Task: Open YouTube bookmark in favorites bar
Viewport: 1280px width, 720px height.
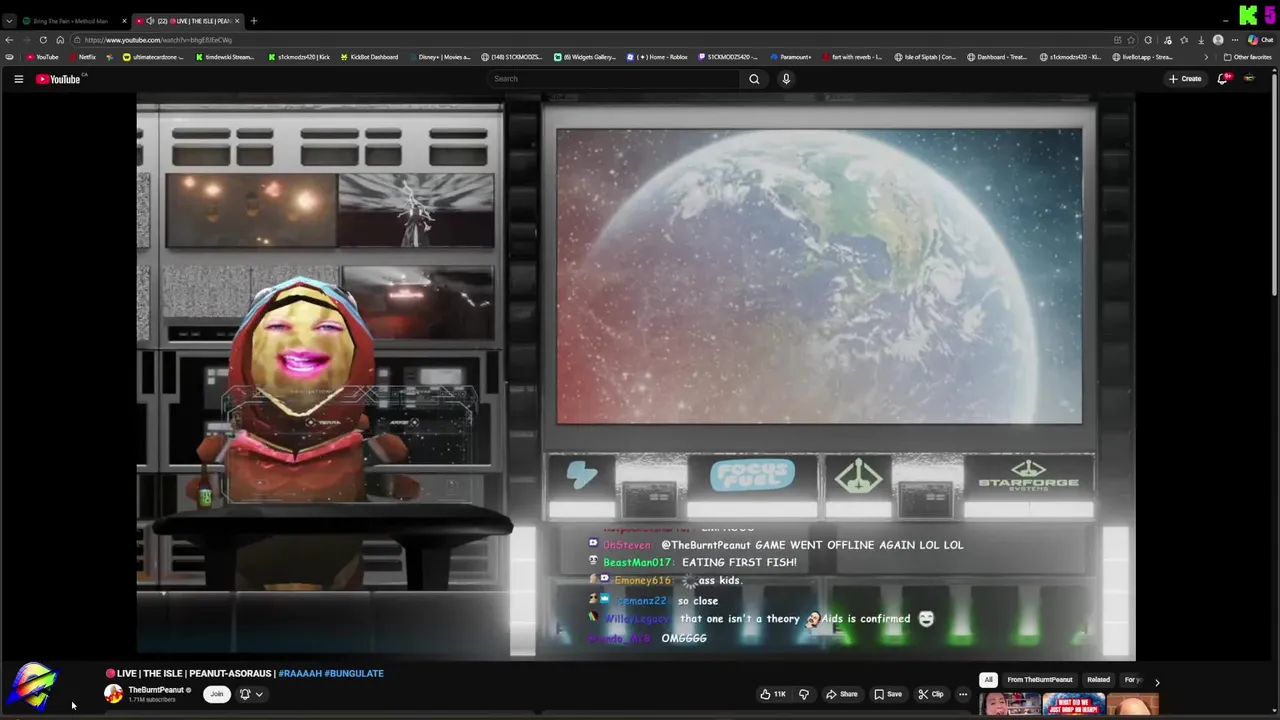Action: point(43,57)
